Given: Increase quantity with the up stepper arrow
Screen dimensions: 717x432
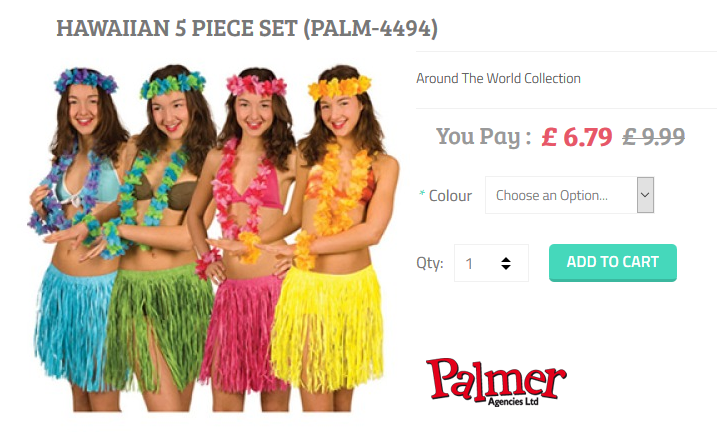Looking at the screenshot, I should [x=506, y=259].
